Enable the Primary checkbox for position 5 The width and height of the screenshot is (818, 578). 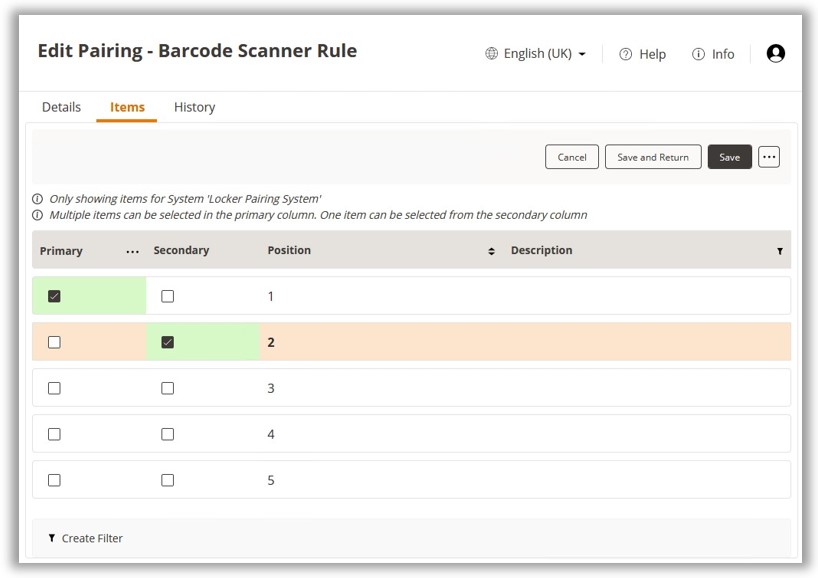coord(54,480)
